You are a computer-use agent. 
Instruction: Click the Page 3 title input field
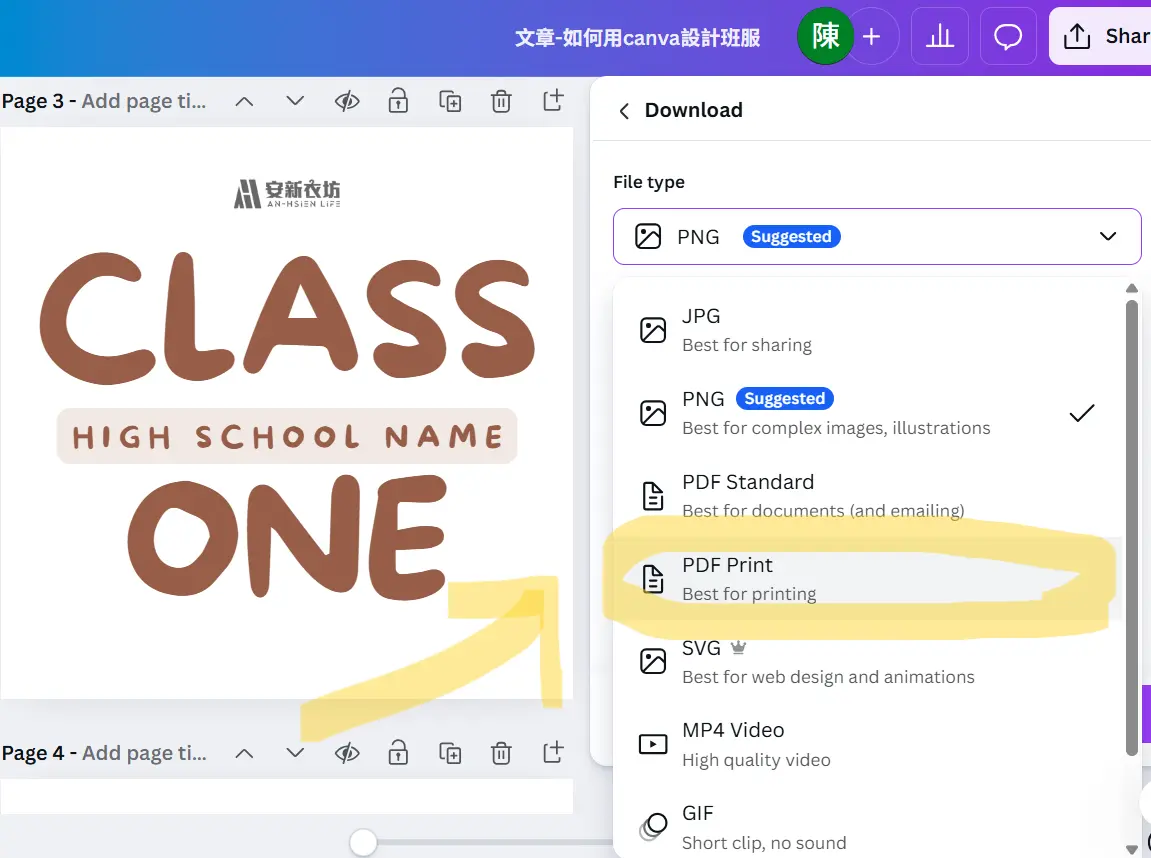click(144, 101)
